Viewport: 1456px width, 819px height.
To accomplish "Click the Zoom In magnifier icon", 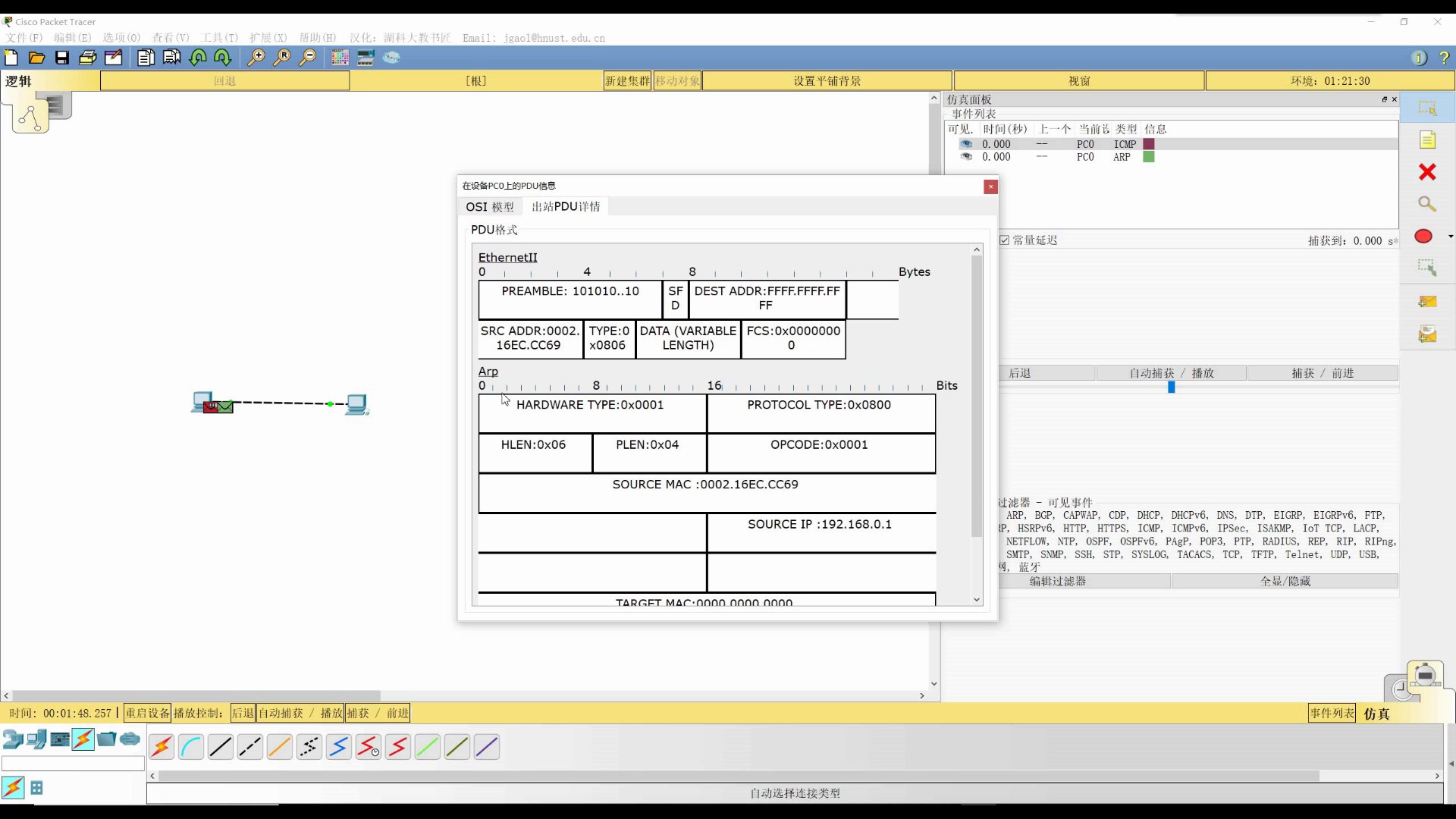I will click(x=256, y=58).
